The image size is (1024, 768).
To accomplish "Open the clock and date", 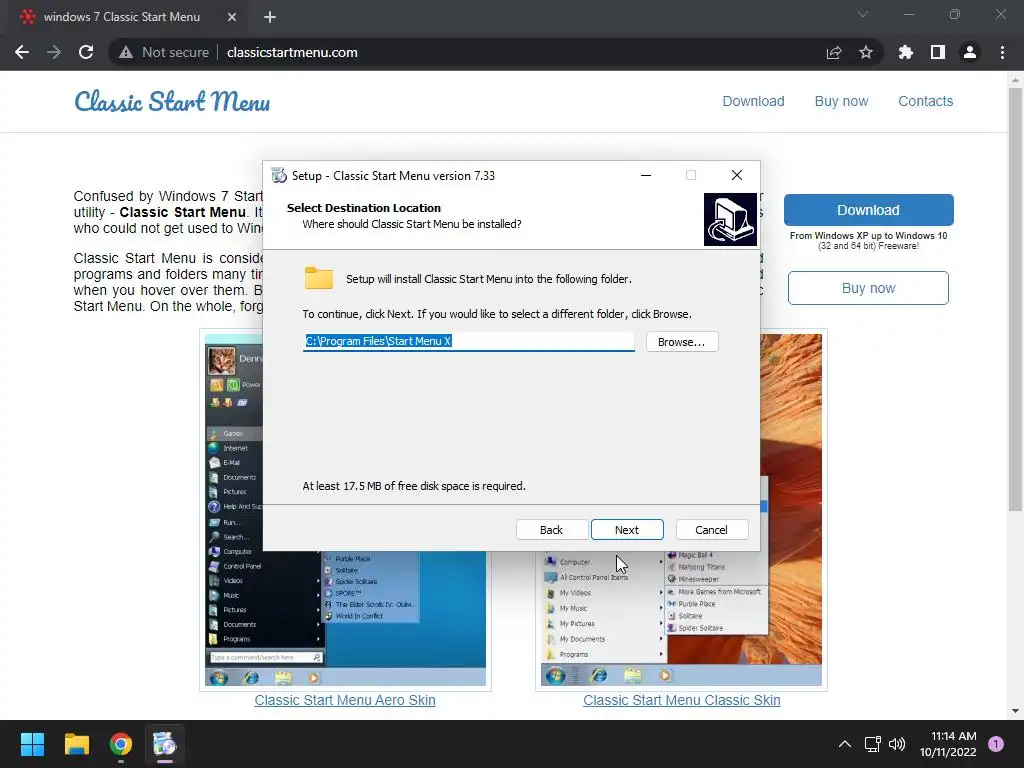I will click(x=948, y=744).
